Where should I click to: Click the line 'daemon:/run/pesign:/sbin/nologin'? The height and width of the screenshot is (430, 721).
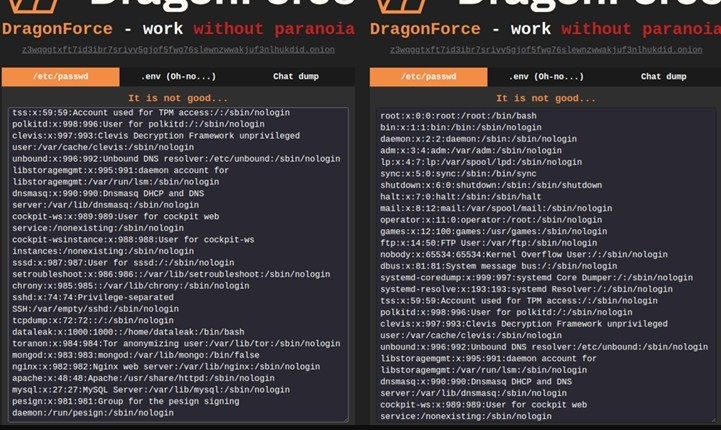93,413
